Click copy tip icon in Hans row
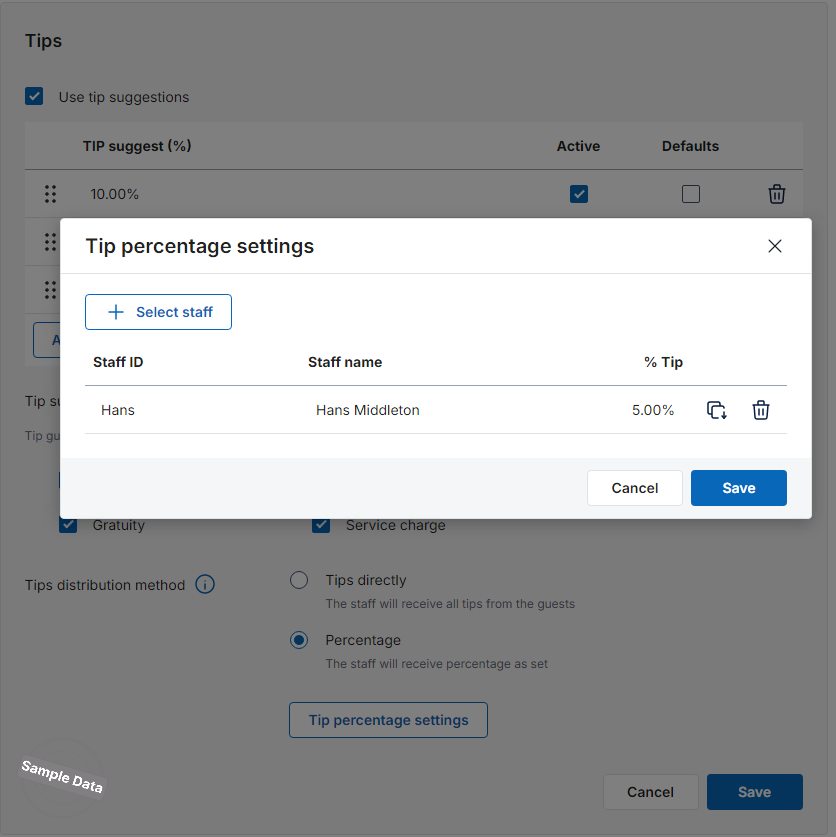Viewport: 836px width, 837px height. click(x=716, y=410)
